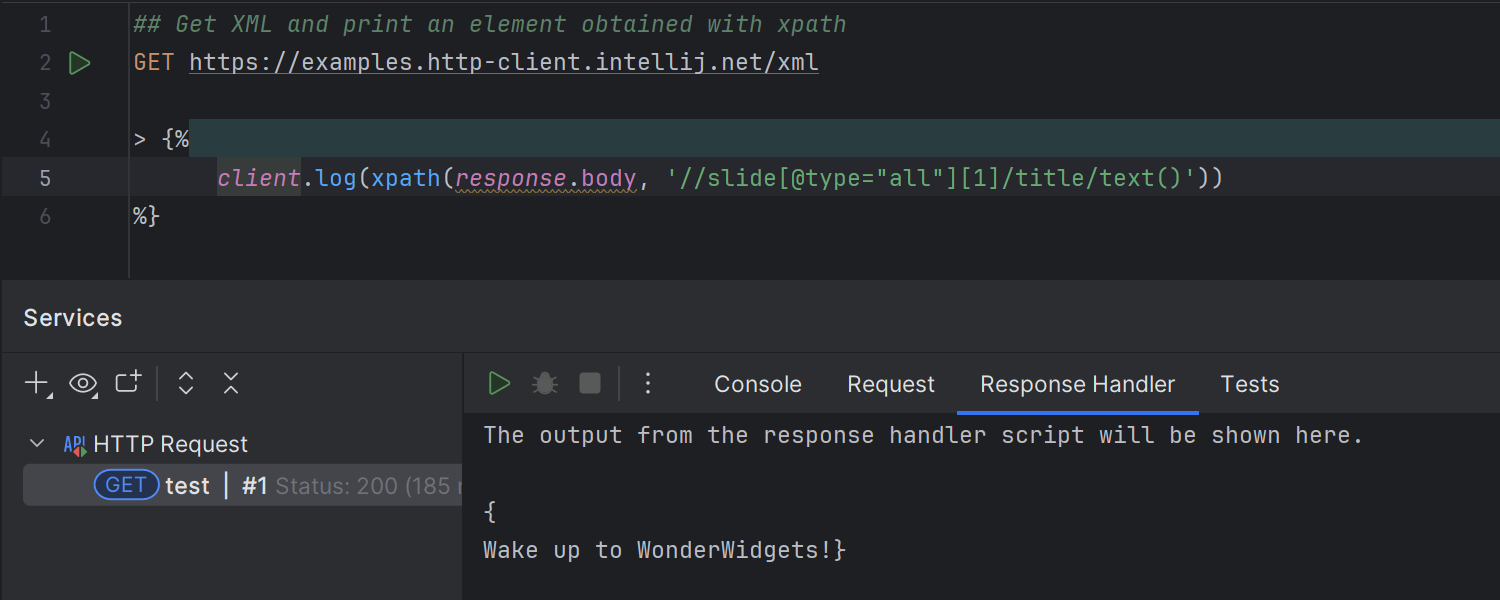
Task: Open the Request tab
Action: (891, 384)
